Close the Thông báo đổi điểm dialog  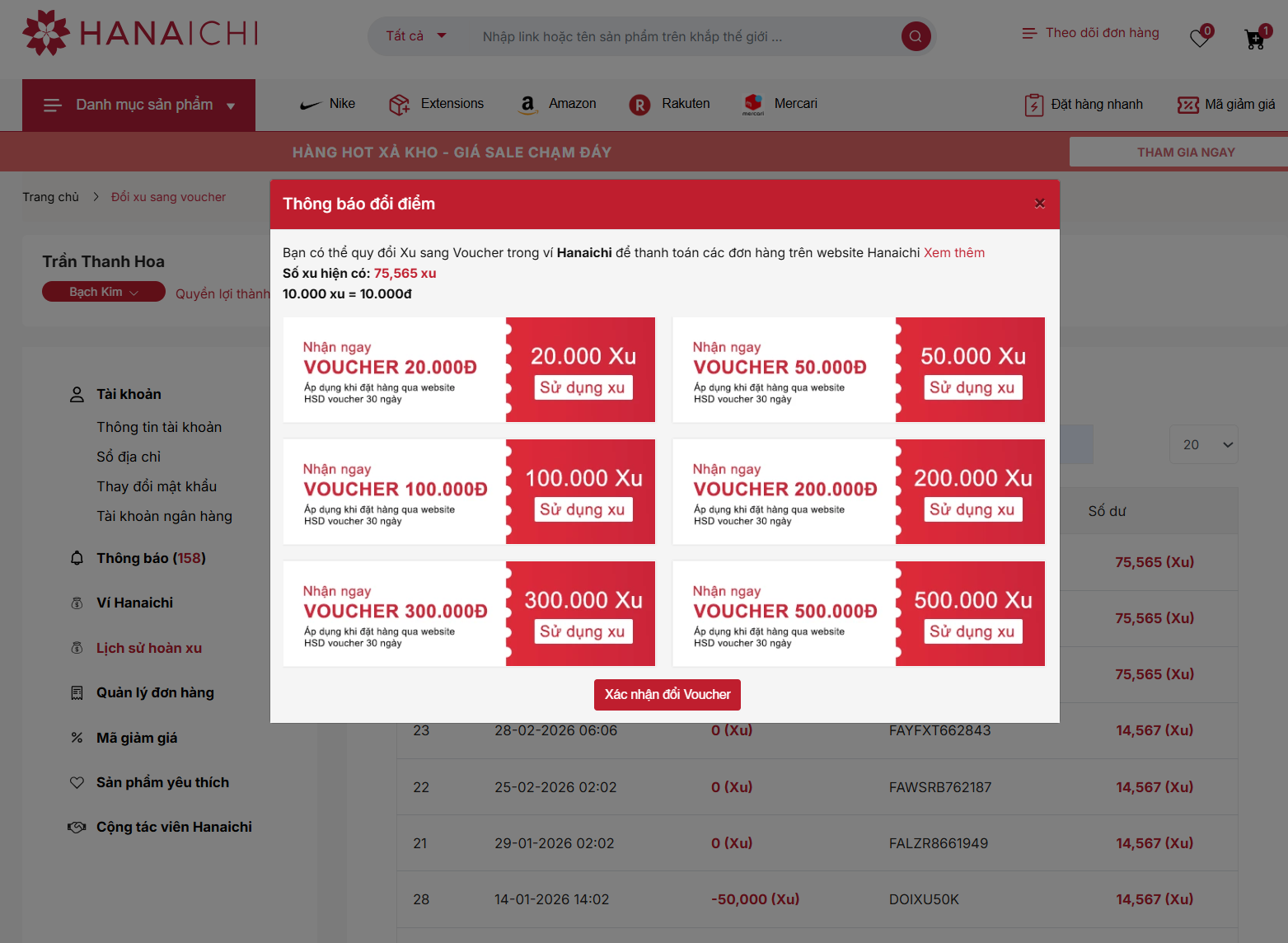[x=1039, y=204]
